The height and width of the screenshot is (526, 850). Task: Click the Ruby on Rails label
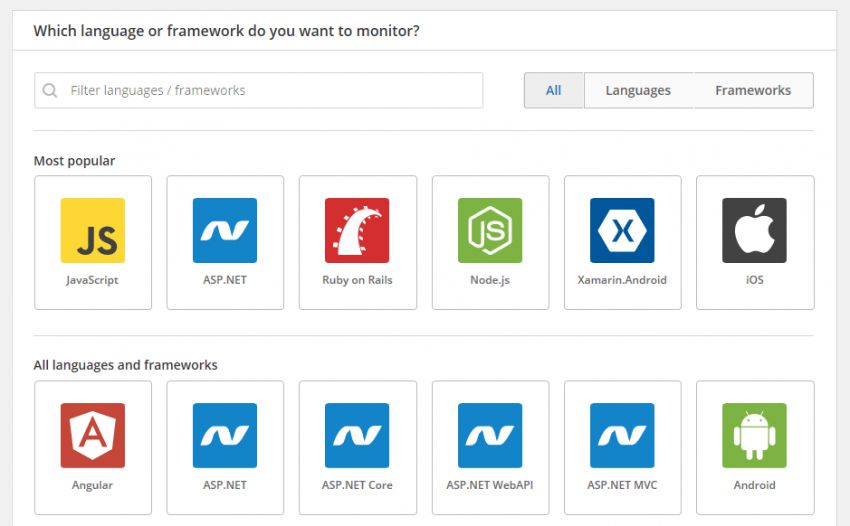357,280
